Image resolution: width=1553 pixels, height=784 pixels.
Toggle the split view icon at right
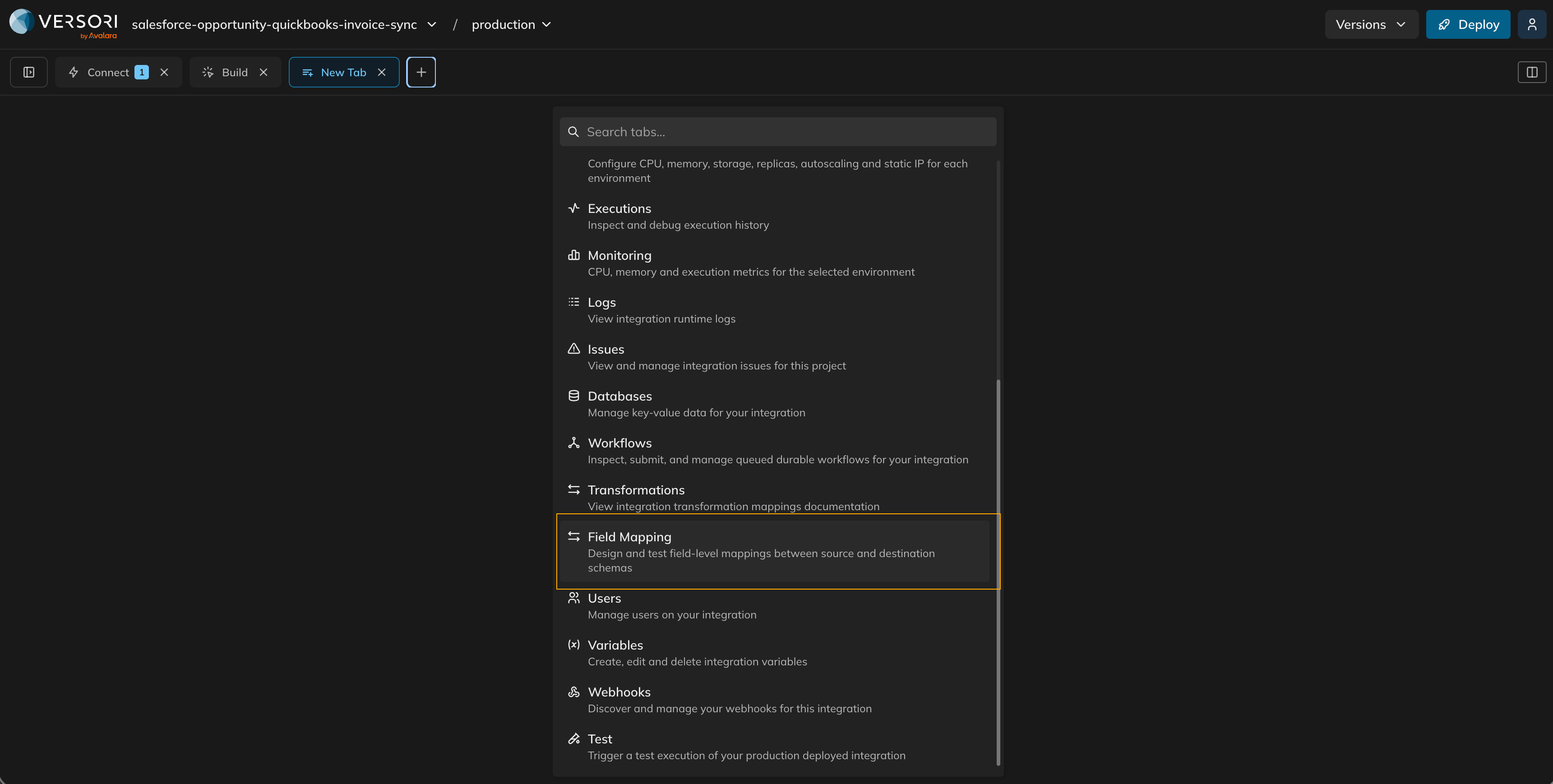point(1532,72)
